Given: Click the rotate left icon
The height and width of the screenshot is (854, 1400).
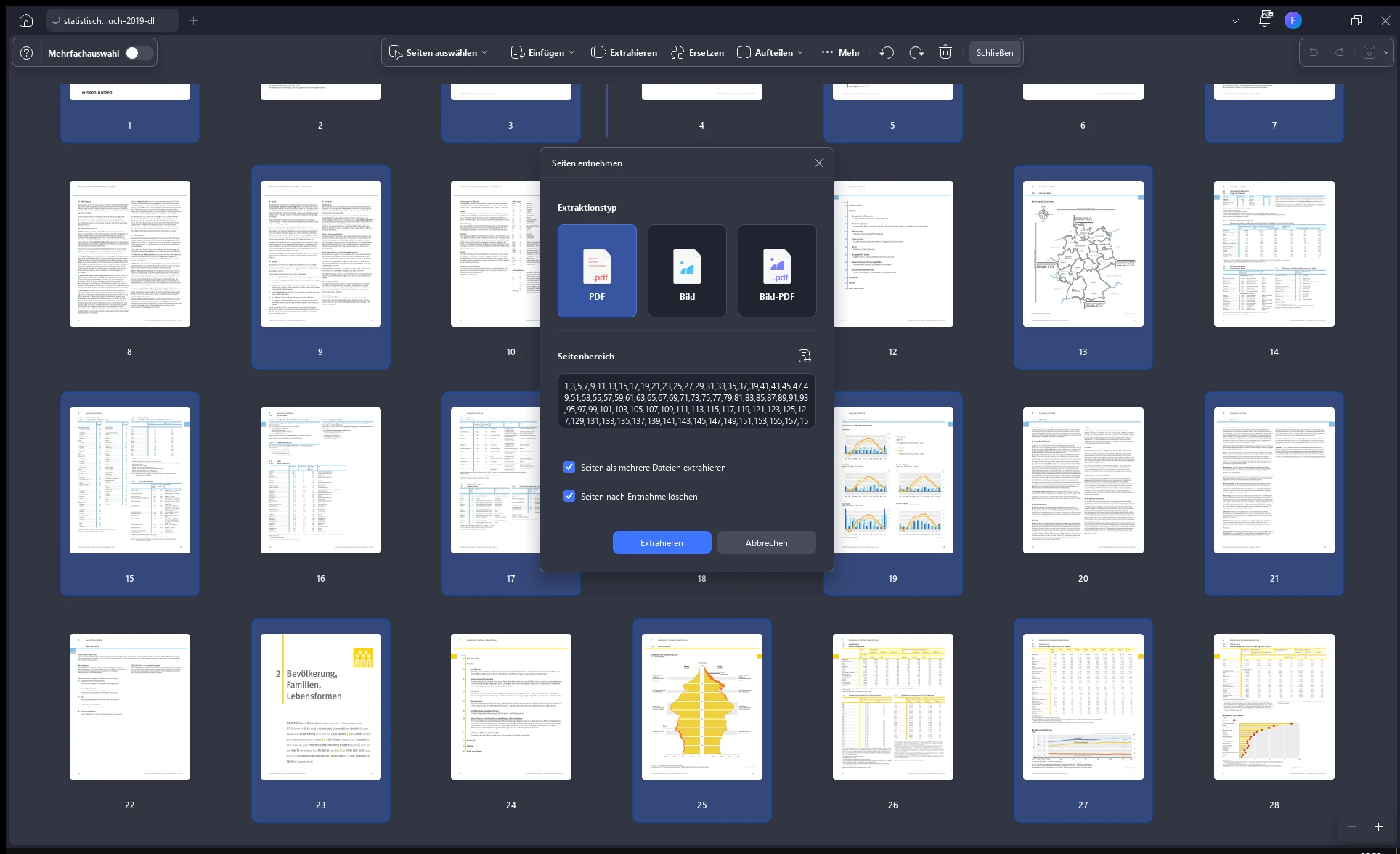Looking at the screenshot, I should click(887, 52).
